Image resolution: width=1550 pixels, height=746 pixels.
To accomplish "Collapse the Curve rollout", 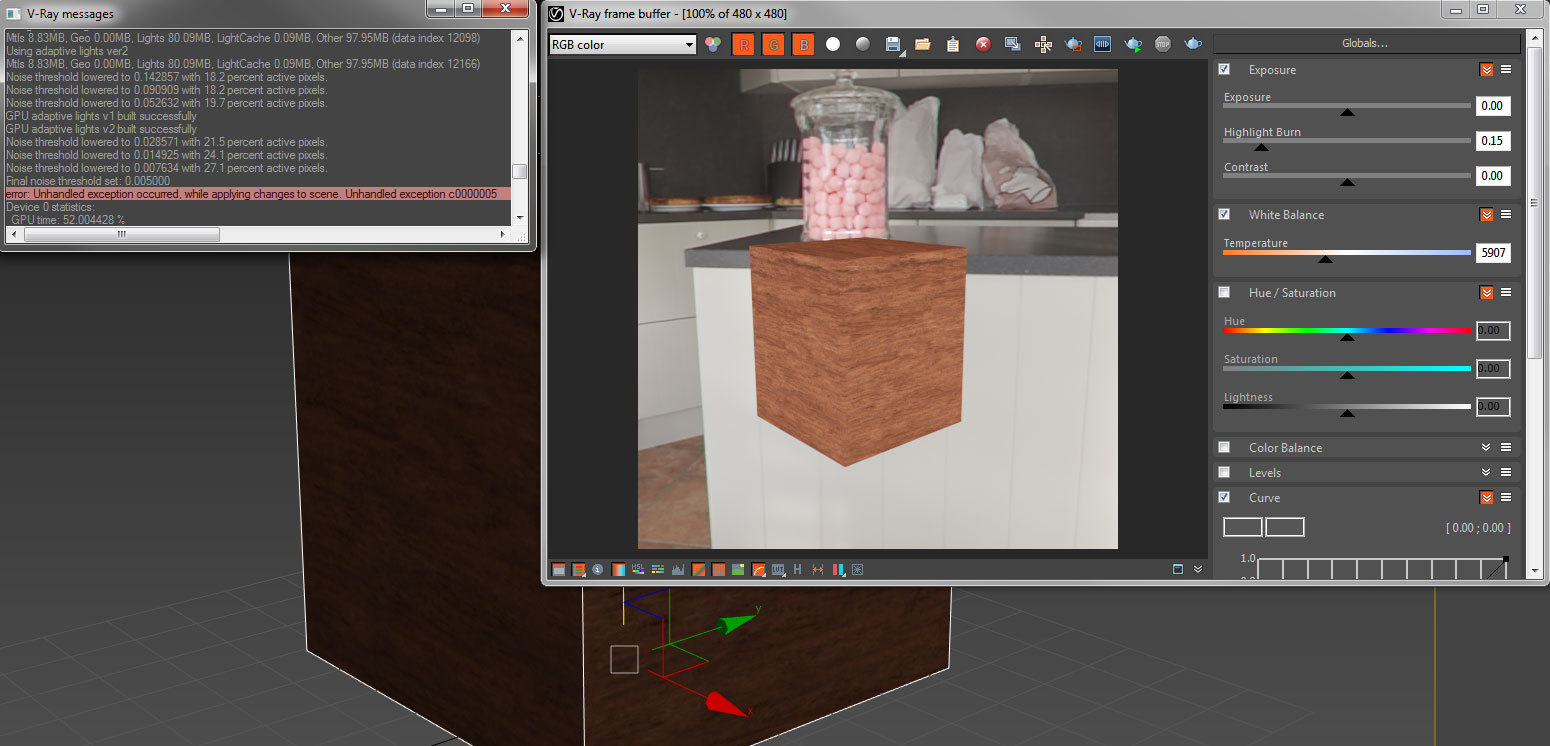I will [x=1486, y=498].
